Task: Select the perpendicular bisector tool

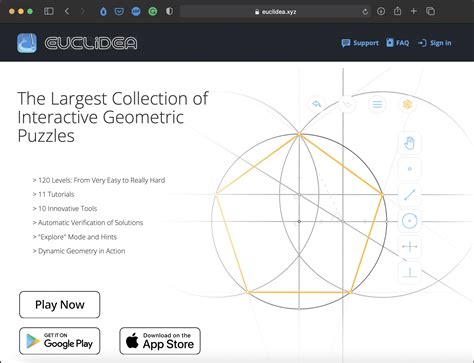Action: click(410, 247)
